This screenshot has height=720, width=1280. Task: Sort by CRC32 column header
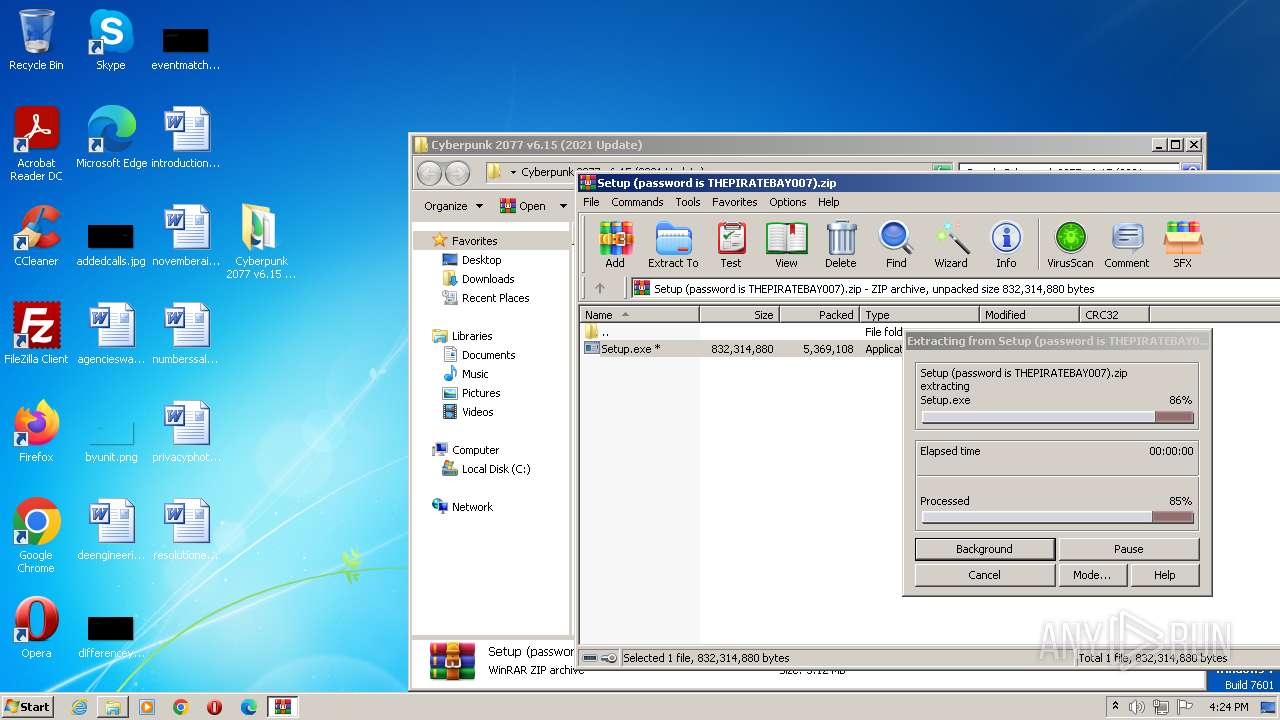click(1114, 314)
